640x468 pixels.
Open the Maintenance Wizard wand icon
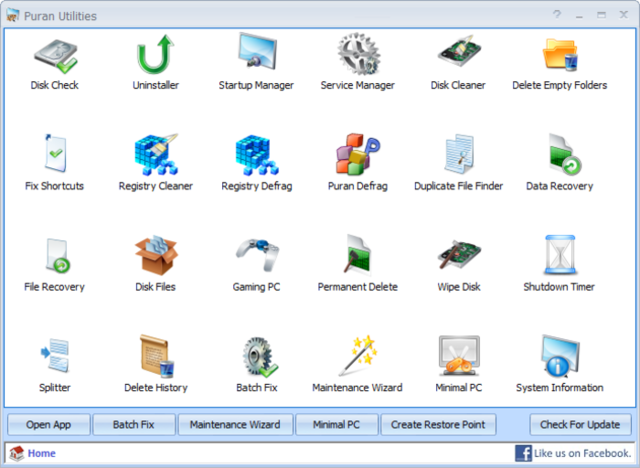point(358,355)
